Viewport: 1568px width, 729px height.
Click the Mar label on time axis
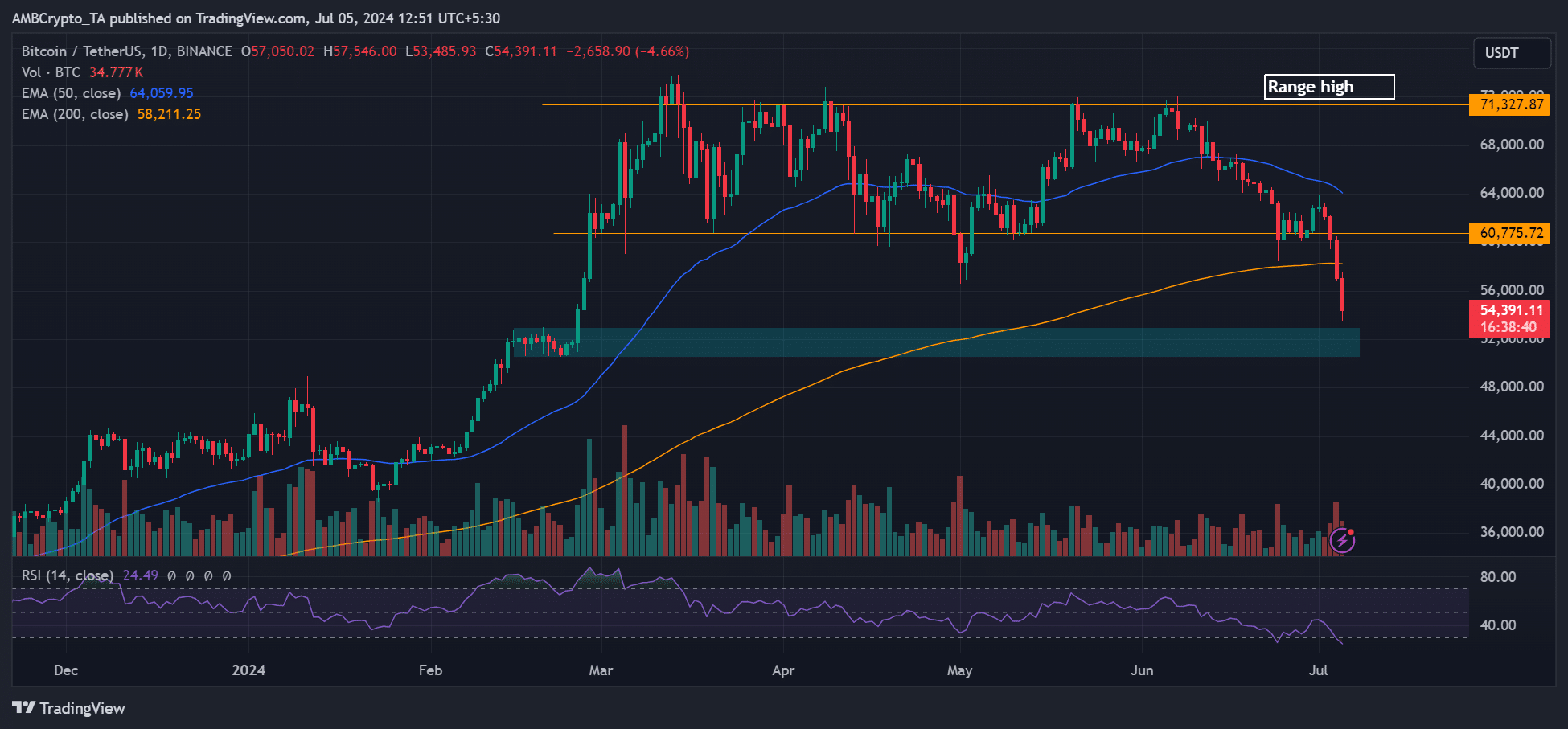coord(601,670)
